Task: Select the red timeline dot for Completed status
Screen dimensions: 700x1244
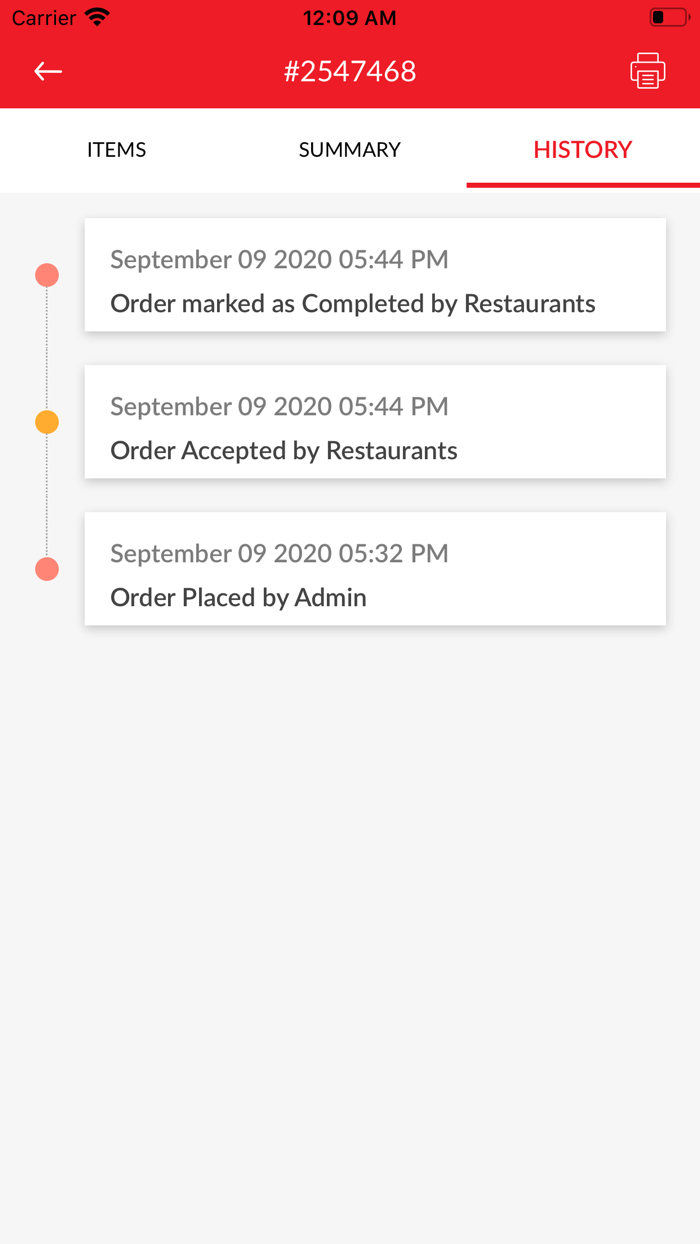Action: tap(46, 274)
